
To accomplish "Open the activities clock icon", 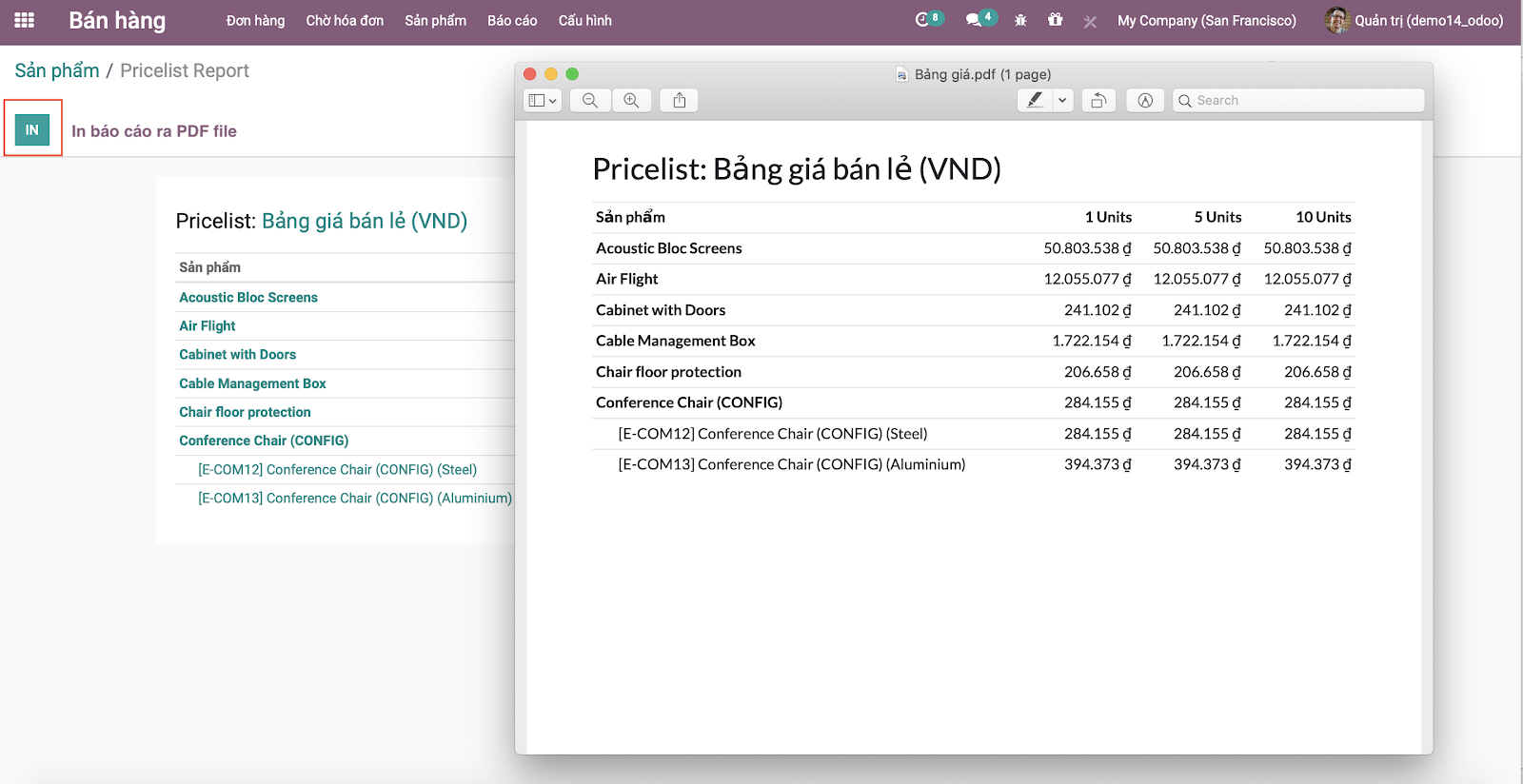I will [922, 20].
